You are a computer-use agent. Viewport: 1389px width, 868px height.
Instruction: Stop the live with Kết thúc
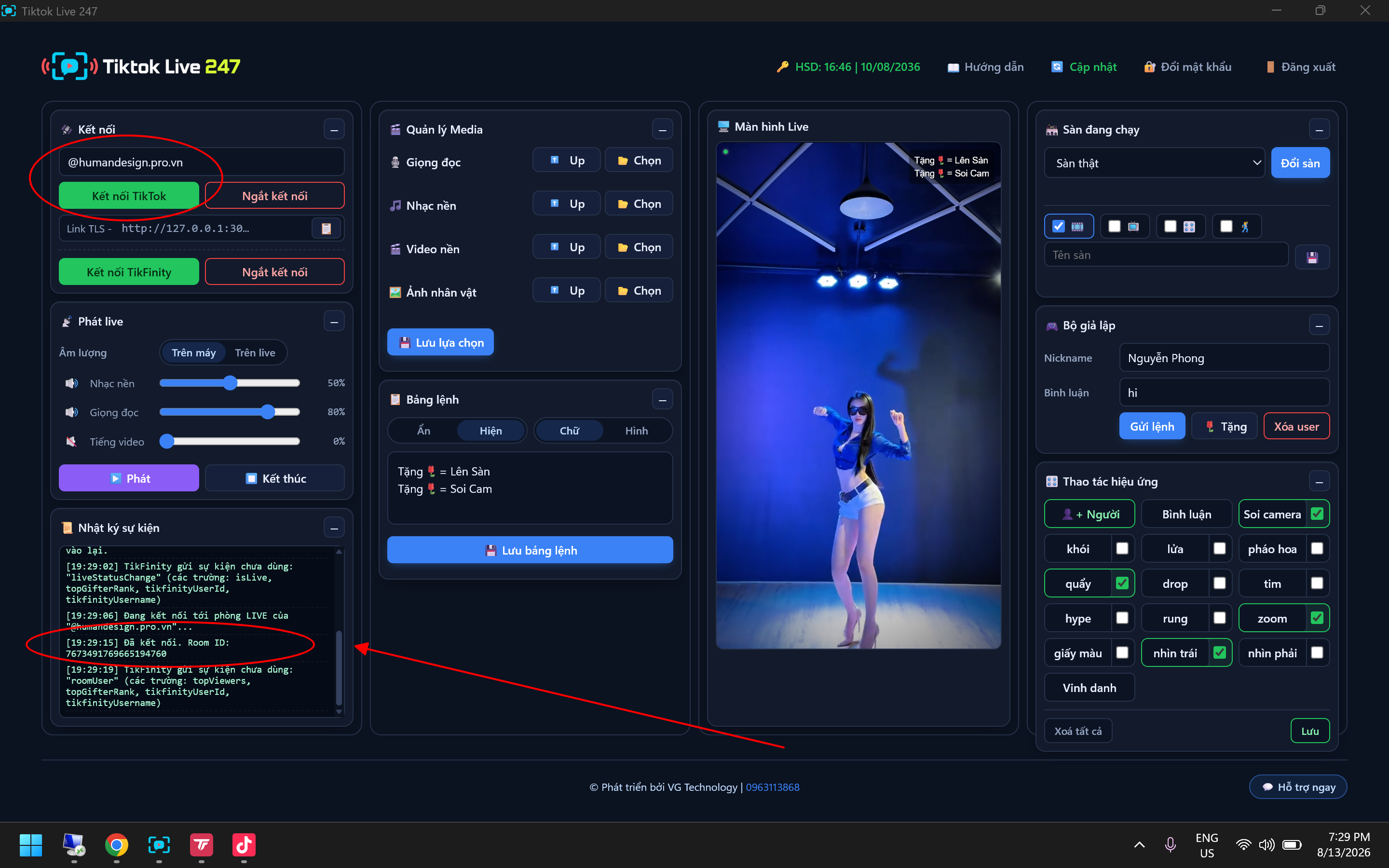pyautogui.click(x=275, y=478)
